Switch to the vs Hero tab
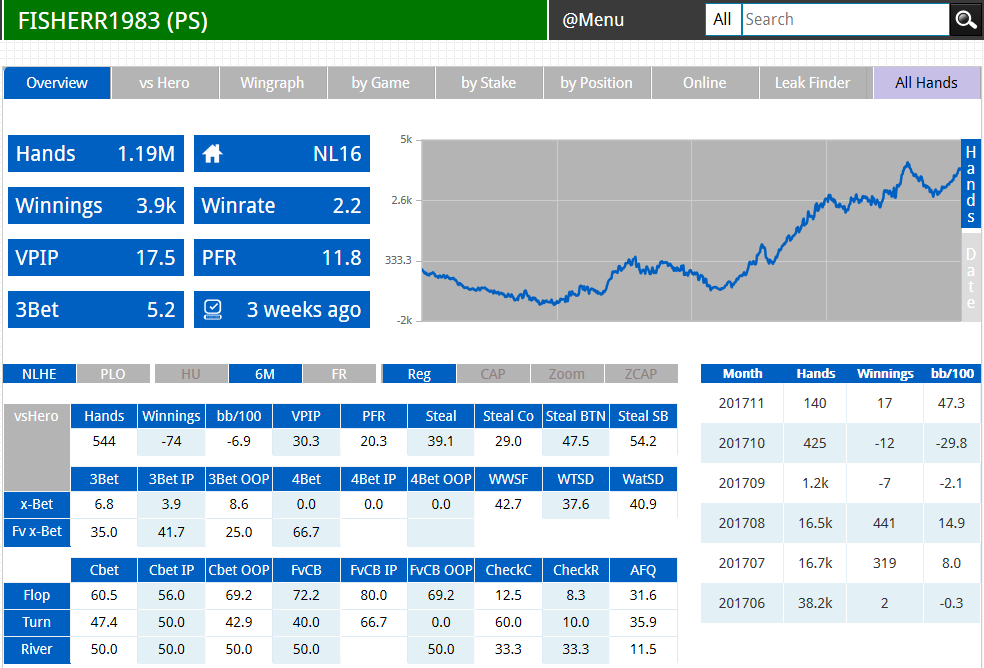Image resolution: width=984 pixels, height=668 pixels. (x=164, y=83)
